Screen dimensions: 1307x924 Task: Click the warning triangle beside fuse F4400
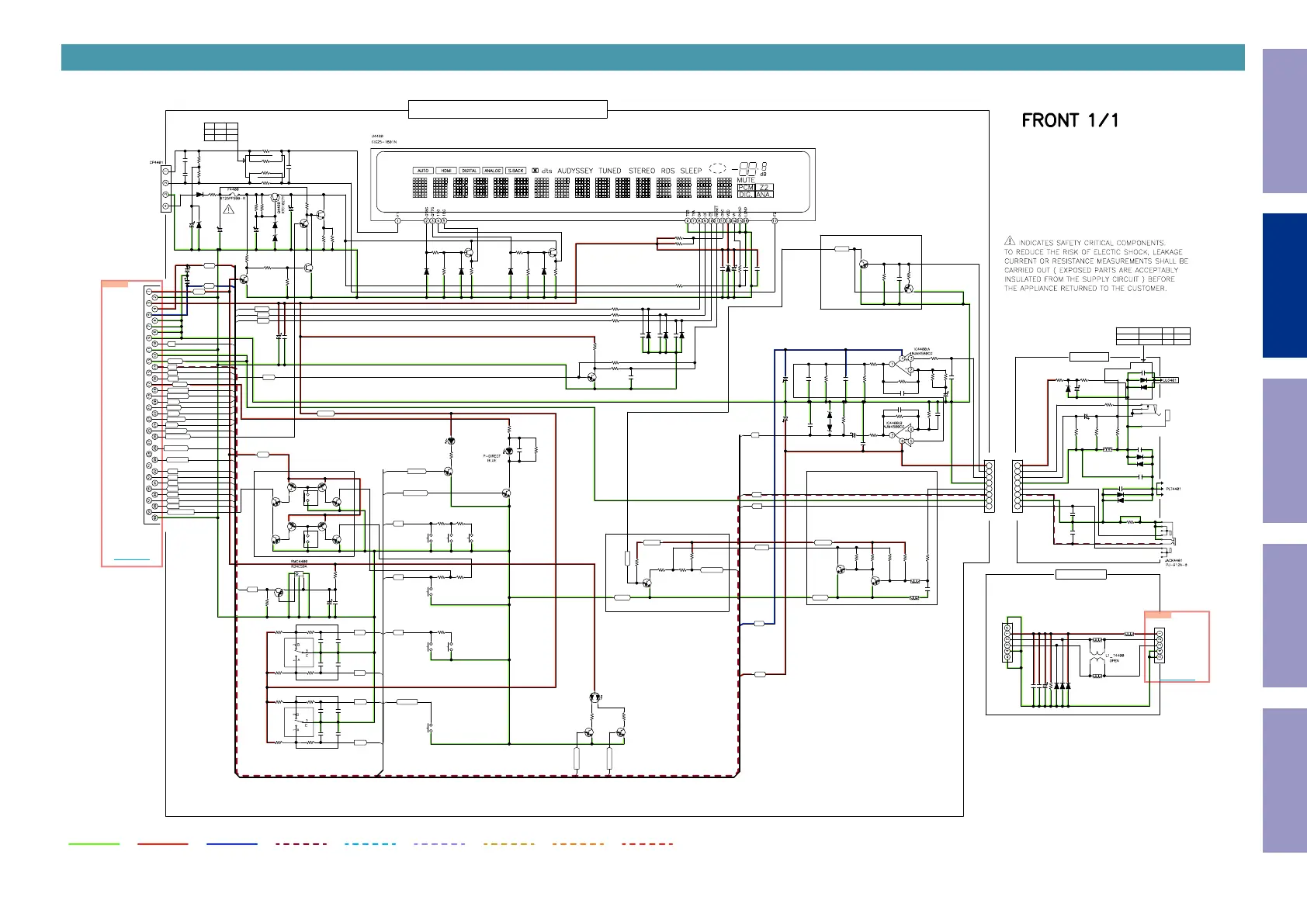(x=229, y=209)
